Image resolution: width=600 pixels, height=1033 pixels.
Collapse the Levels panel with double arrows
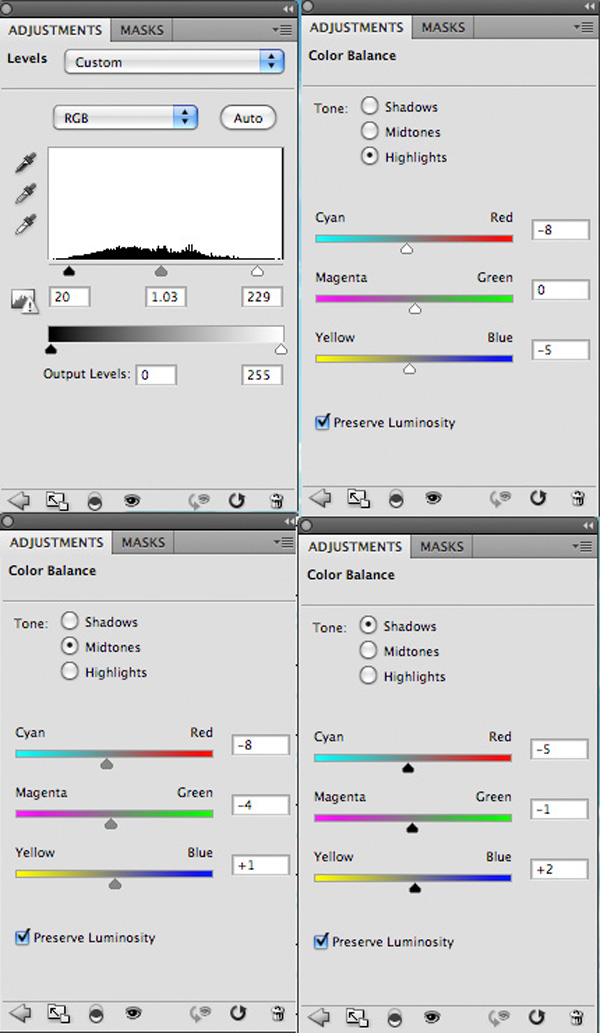tap(287, 9)
